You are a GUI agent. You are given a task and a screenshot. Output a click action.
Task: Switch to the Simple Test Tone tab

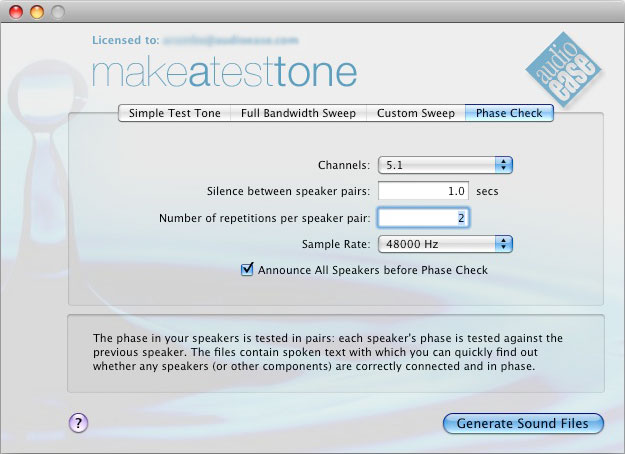pyautogui.click(x=175, y=113)
